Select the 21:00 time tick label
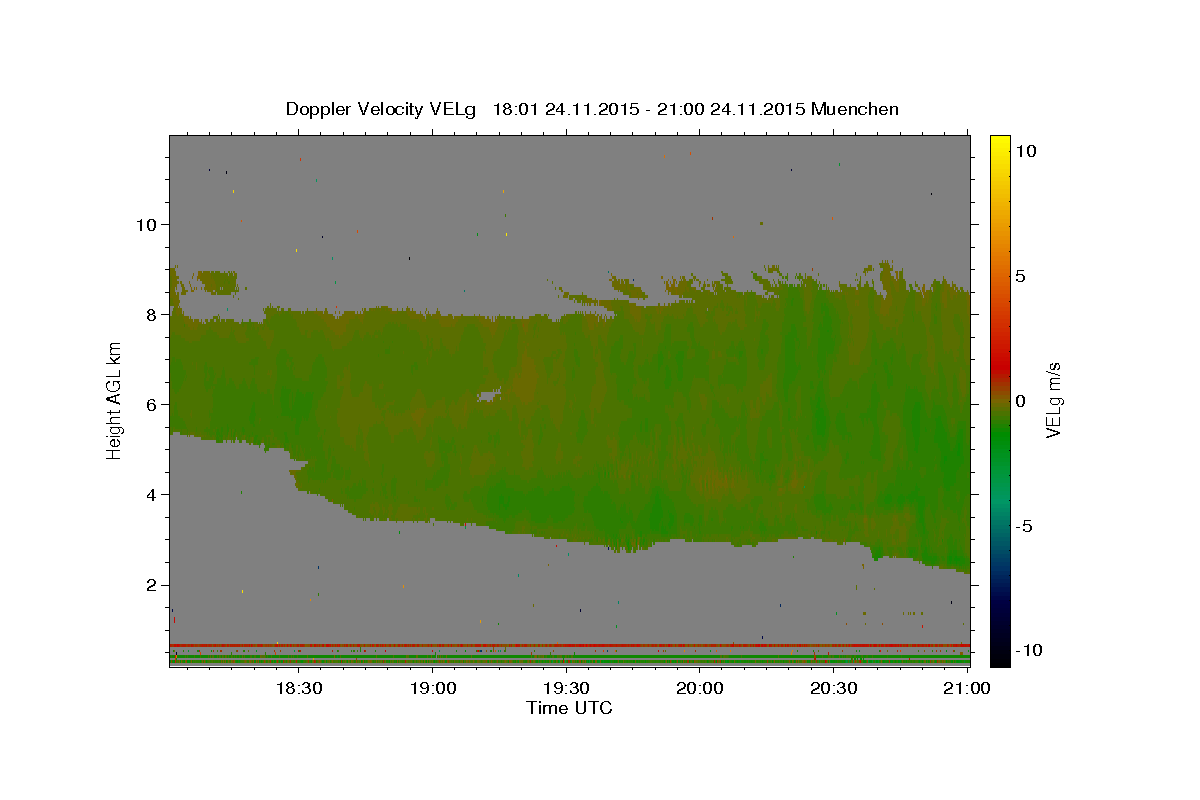 (968, 688)
